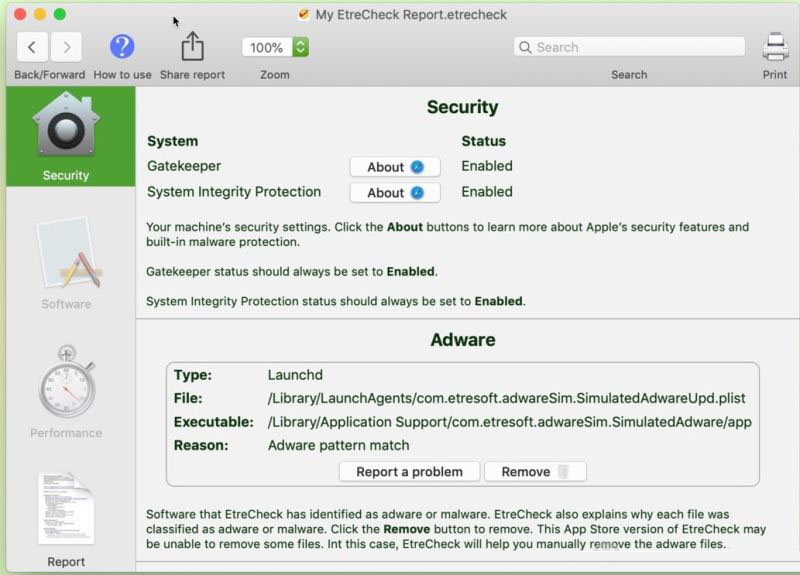Click the green full-screen window button

pos(60,14)
